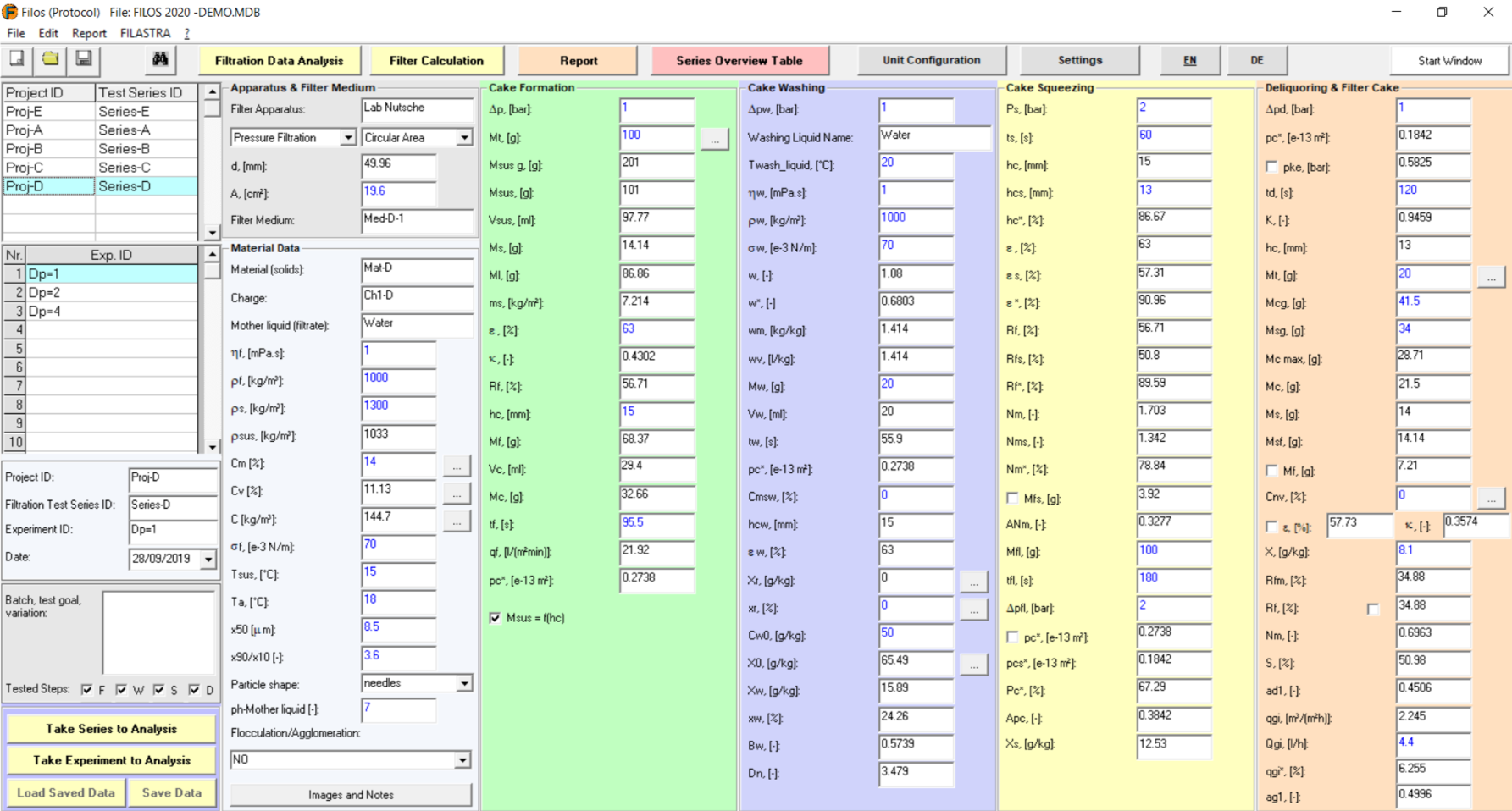Click the project list scroll-down arrow
1512x811 pixels.
tap(212, 233)
